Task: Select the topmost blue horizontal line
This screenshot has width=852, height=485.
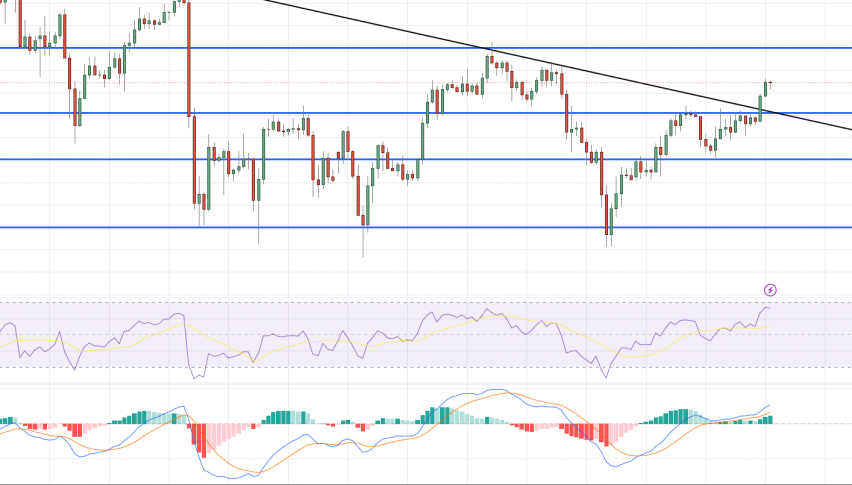Action: pos(426,48)
